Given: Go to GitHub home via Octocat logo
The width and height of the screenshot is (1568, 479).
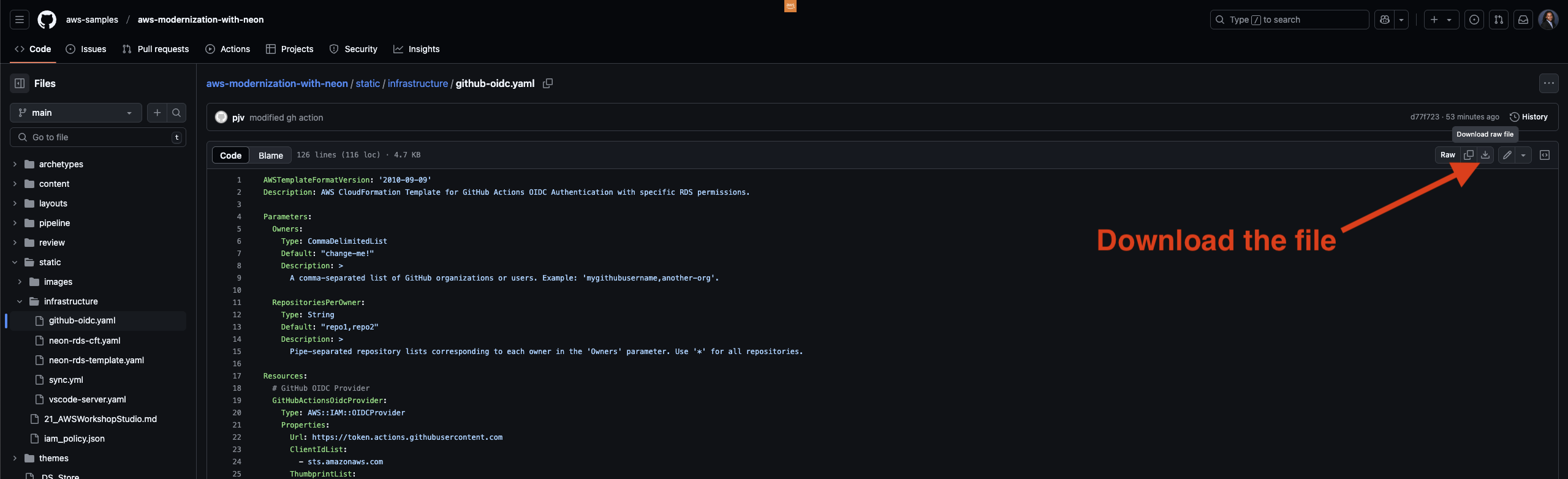Looking at the screenshot, I should [47, 20].
